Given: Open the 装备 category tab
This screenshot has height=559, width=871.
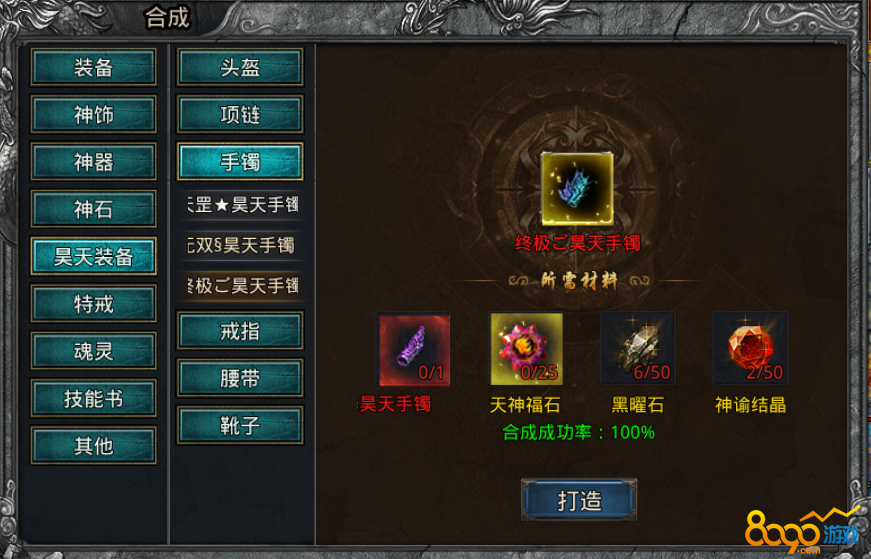Looking at the screenshot, I should pos(93,67).
